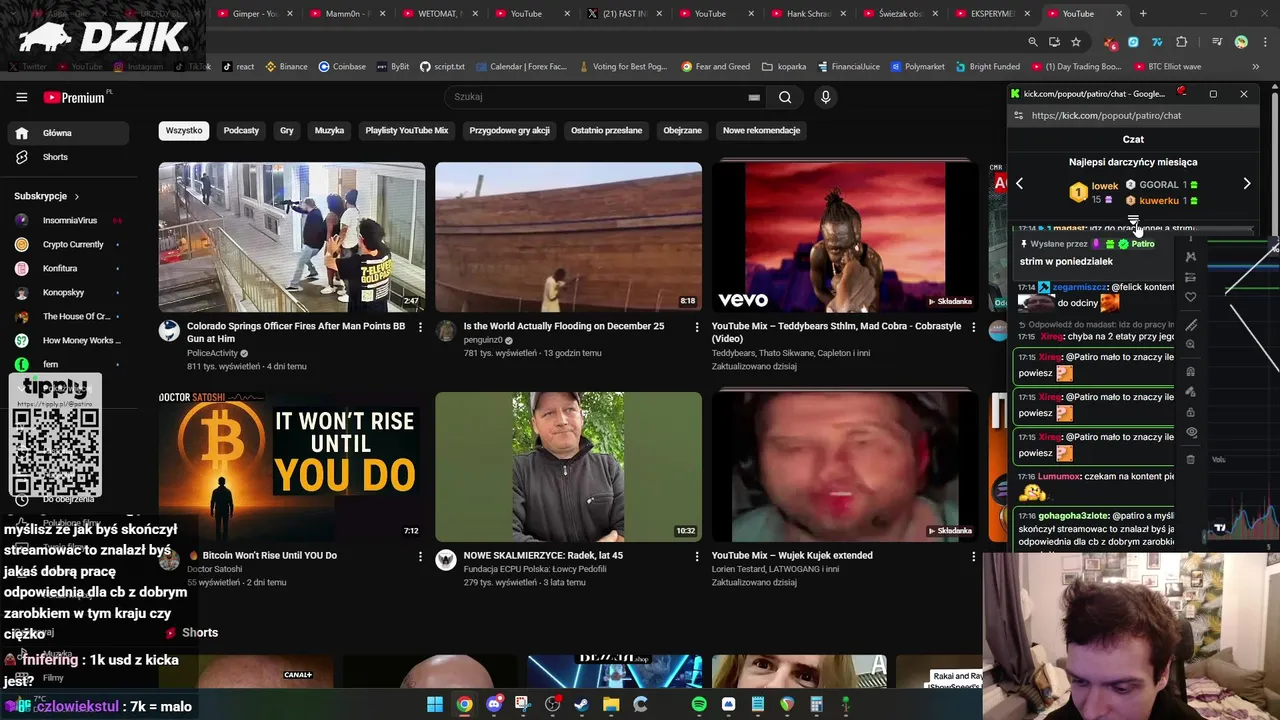Open the Calculator taskbar icon

(816, 704)
